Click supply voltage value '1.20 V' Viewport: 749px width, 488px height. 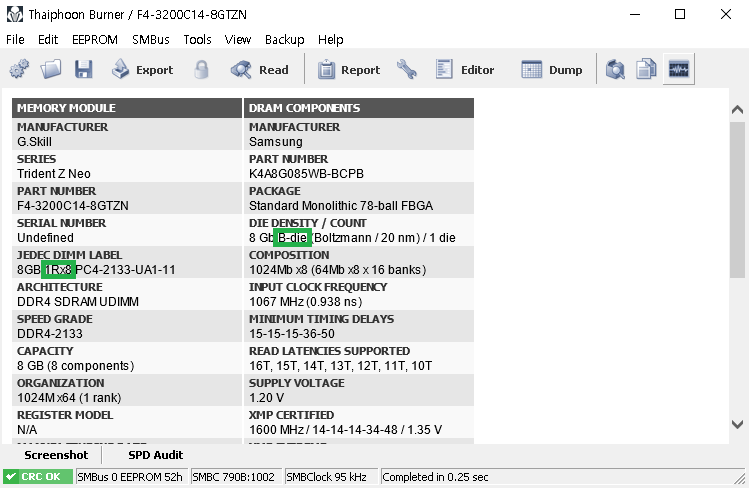pos(267,398)
